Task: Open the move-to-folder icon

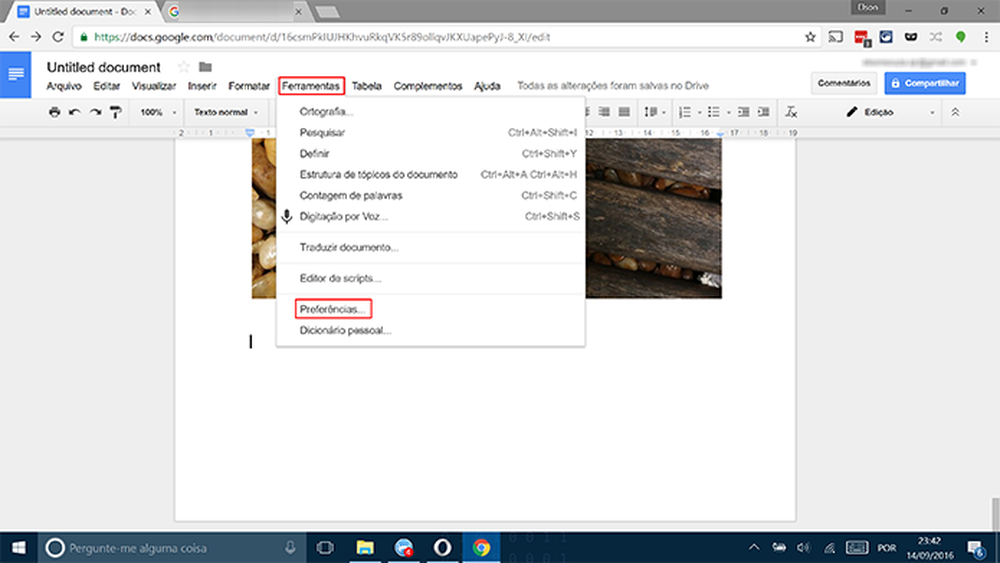Action: [x=205, y=67]
